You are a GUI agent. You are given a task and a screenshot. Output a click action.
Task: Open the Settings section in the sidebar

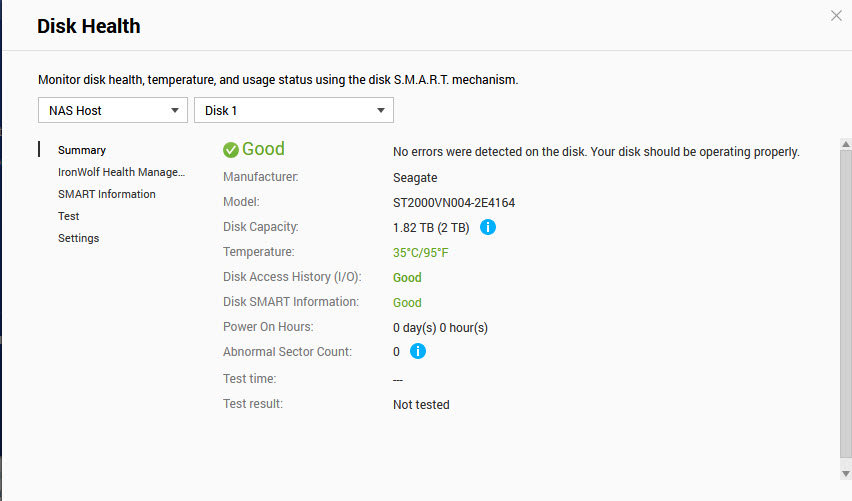[x=79, y=238]
